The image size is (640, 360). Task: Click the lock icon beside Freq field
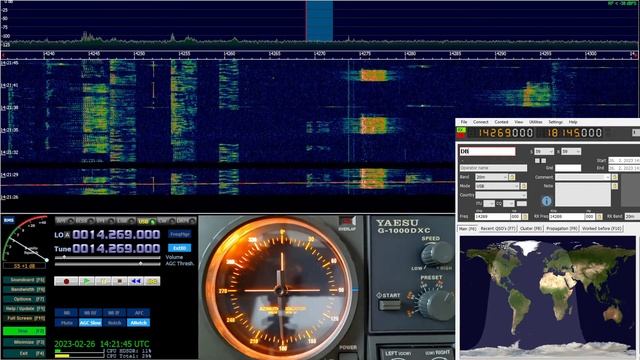pyautogui.click(x=525, y=216)
